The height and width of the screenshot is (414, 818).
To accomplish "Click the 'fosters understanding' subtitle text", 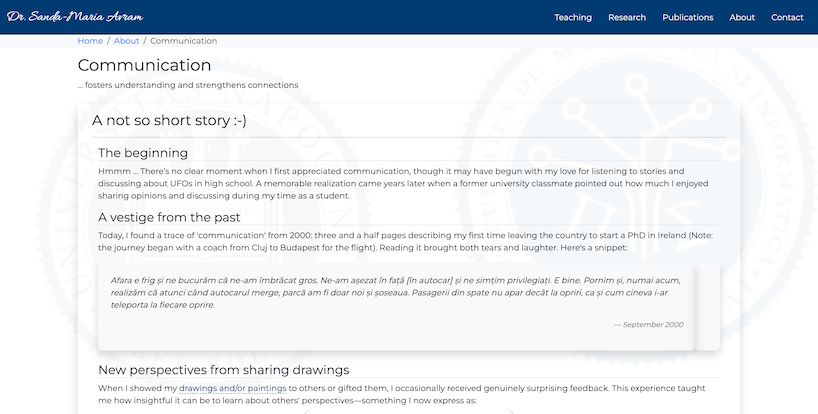I will coord(188,85).
